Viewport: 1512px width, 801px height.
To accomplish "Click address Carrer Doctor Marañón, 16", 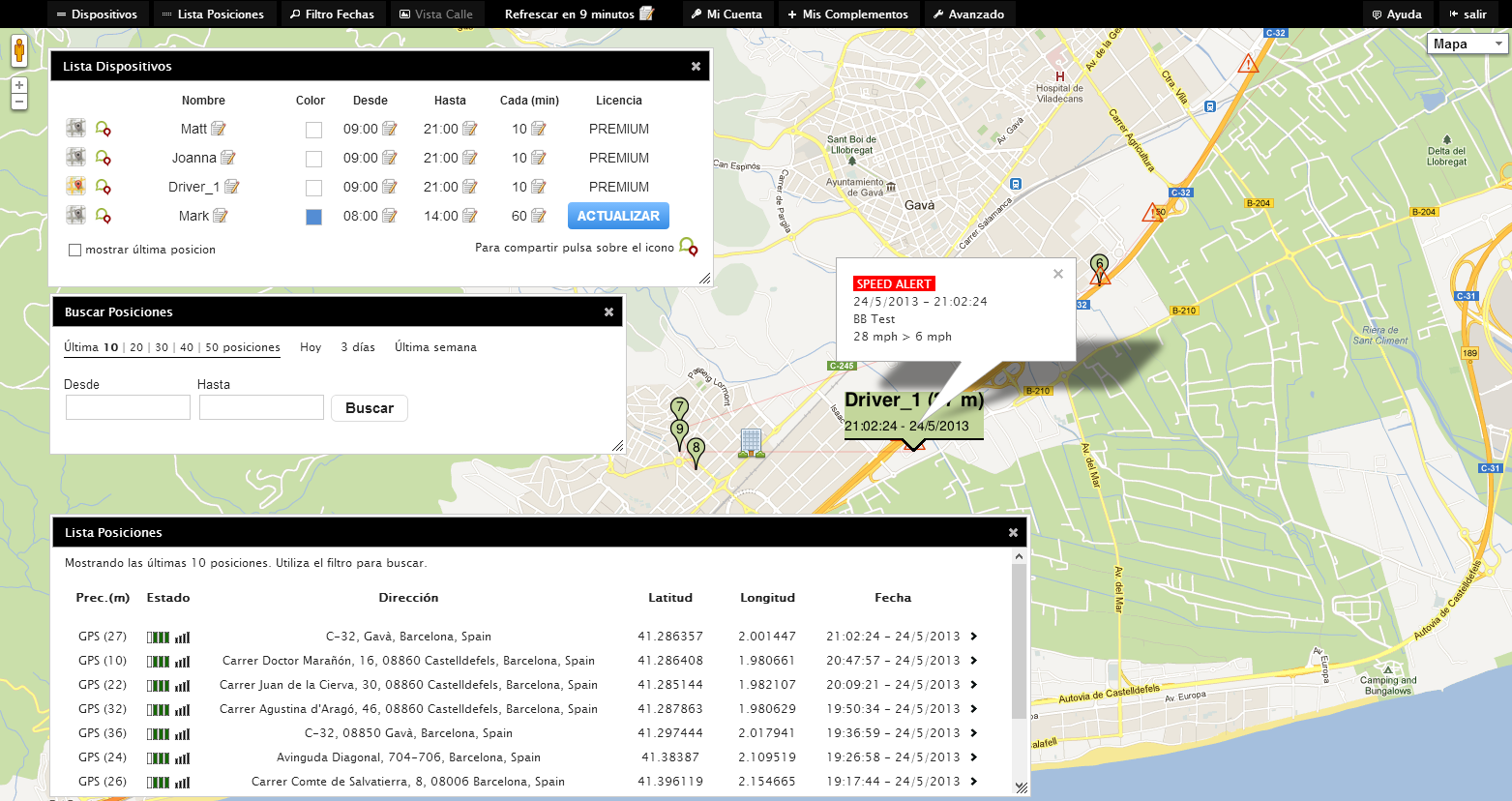I will (x=408, y=661).
